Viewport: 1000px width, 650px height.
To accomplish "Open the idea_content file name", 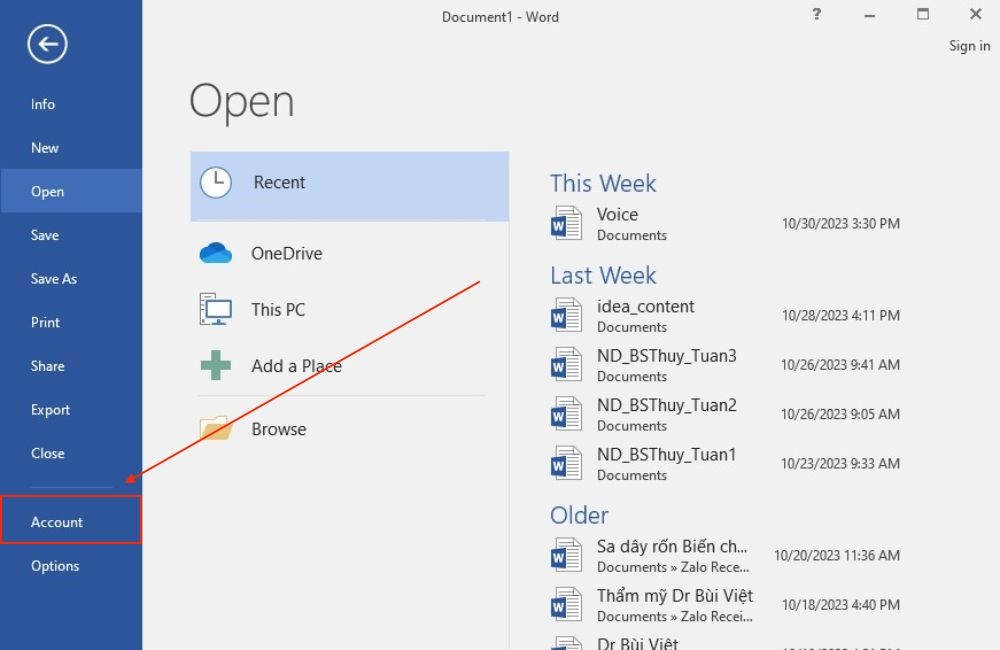I will tap(645, 306).
